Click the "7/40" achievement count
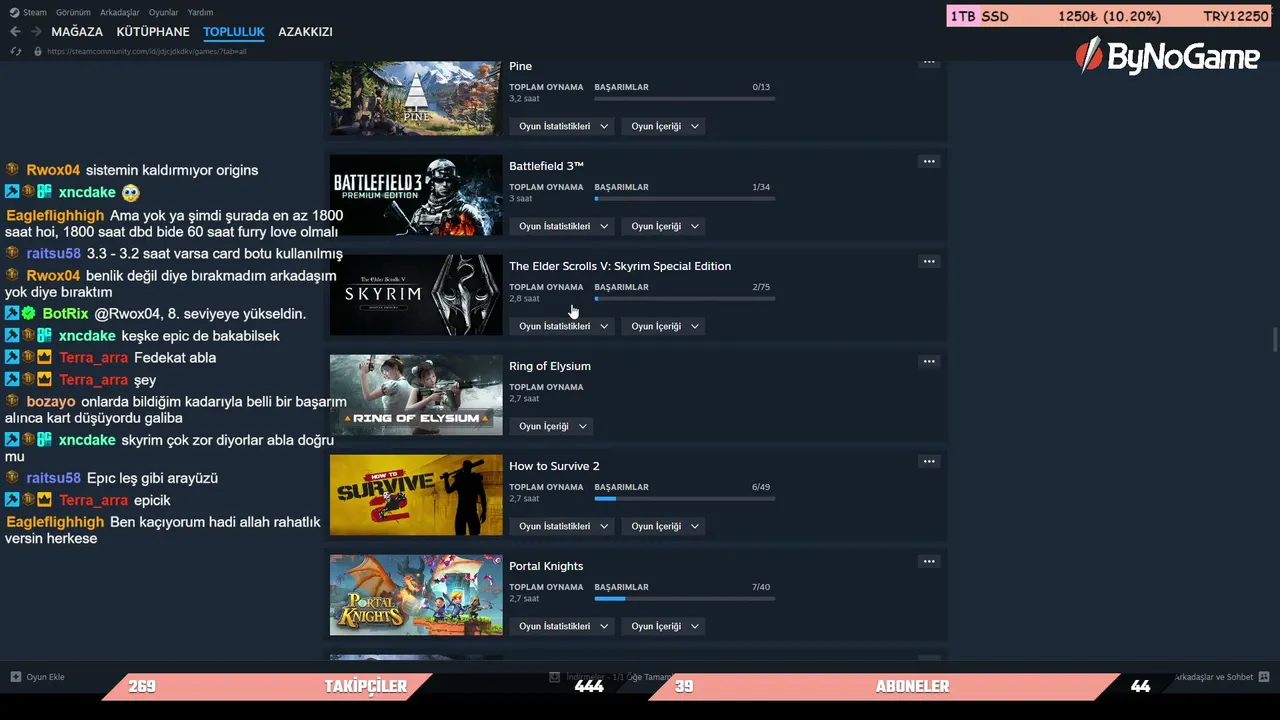 [x=761, y=587]
